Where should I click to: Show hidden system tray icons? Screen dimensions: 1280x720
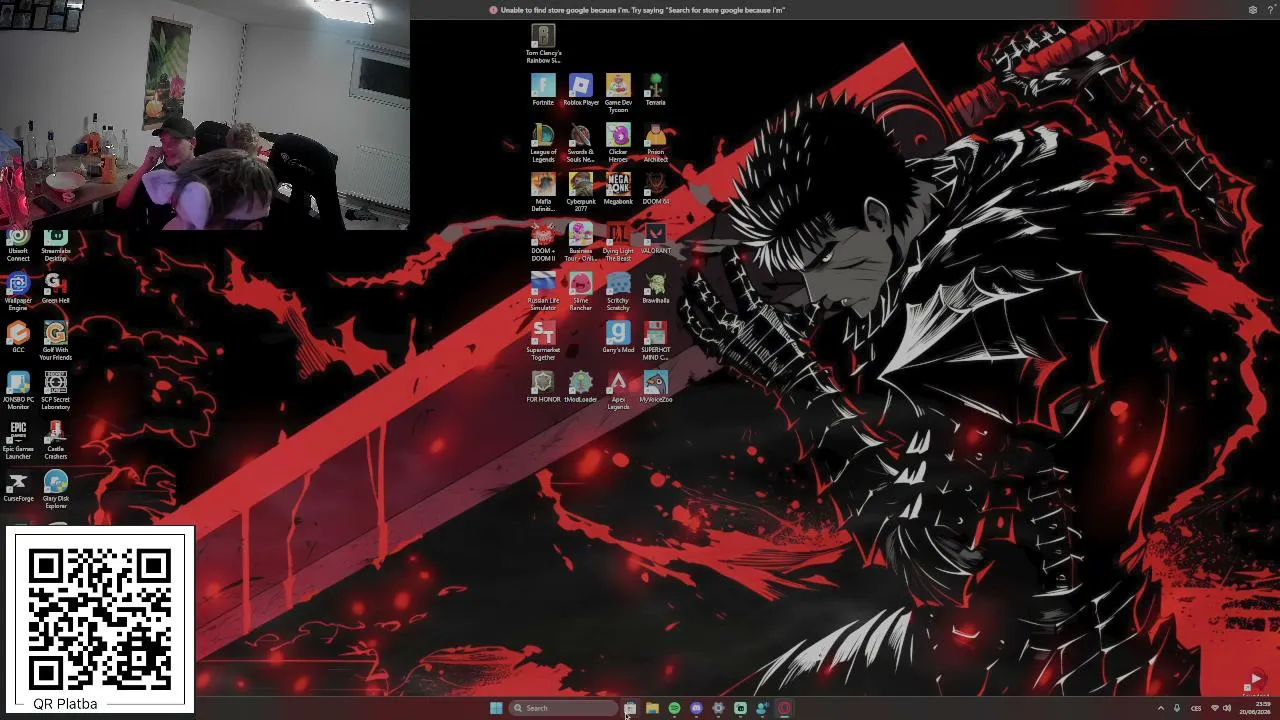[x=1161, y=708]
